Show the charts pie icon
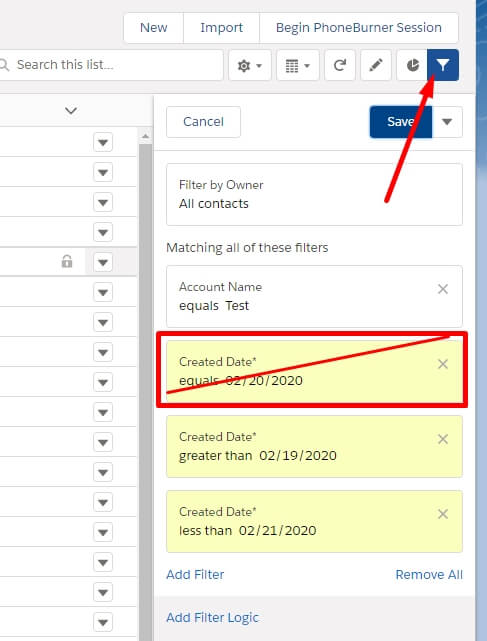Screen dimensions: 487x641 pyautogui.click(x=412, y=65)
